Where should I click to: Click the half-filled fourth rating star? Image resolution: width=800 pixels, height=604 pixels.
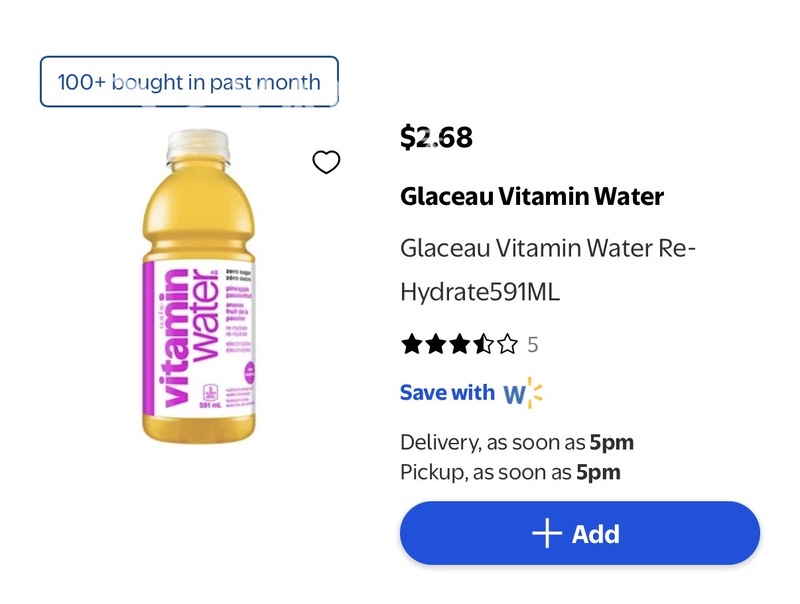(483, 345)
